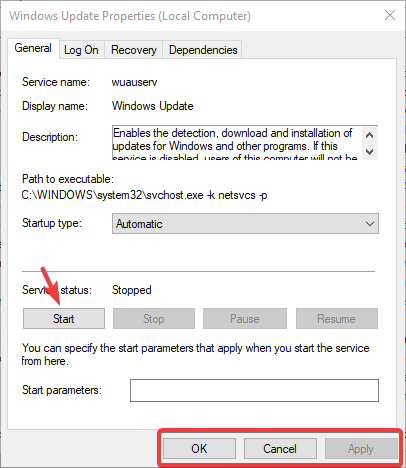This screenshot has height=468, width=406.
Task: Focus the Start parameters text field
Action: pyautogui.click(x=254, y=390)
